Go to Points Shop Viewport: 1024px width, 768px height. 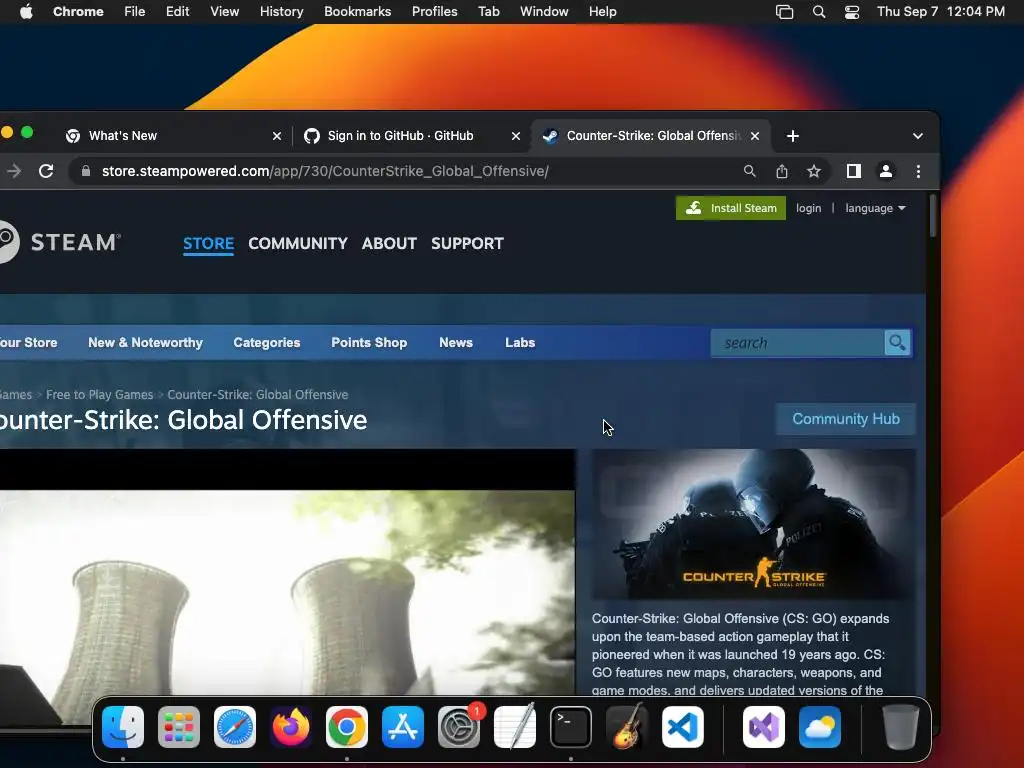(x=369, y=342)
